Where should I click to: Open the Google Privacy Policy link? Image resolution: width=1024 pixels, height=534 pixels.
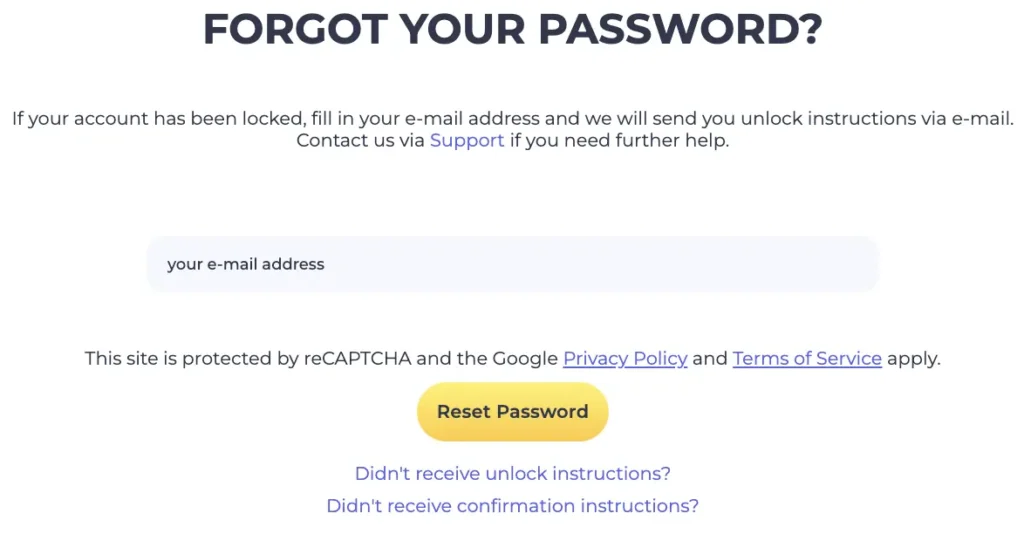pyautogui.click(x=625, y=358)
